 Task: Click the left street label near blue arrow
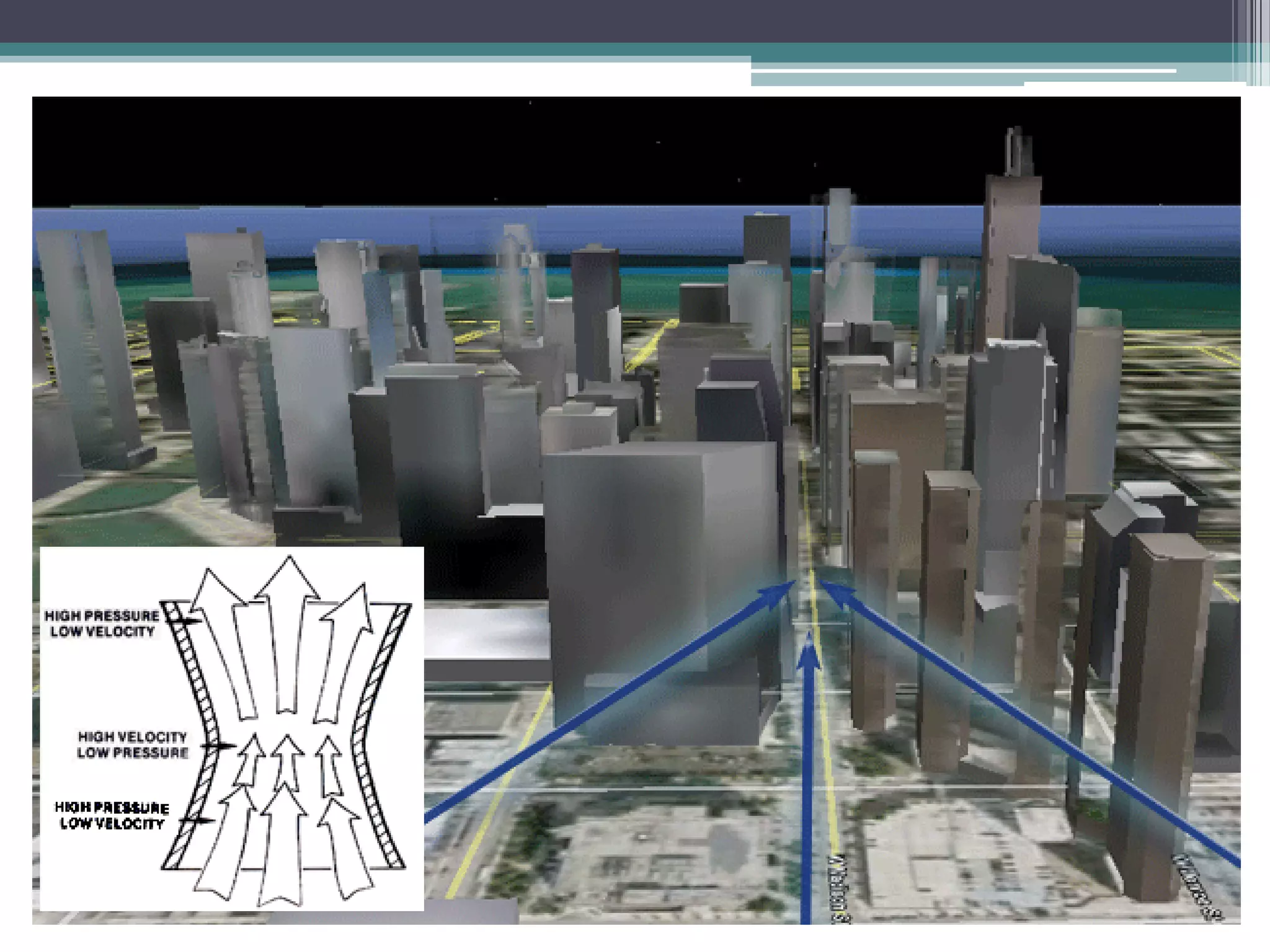tap(841, 889)
